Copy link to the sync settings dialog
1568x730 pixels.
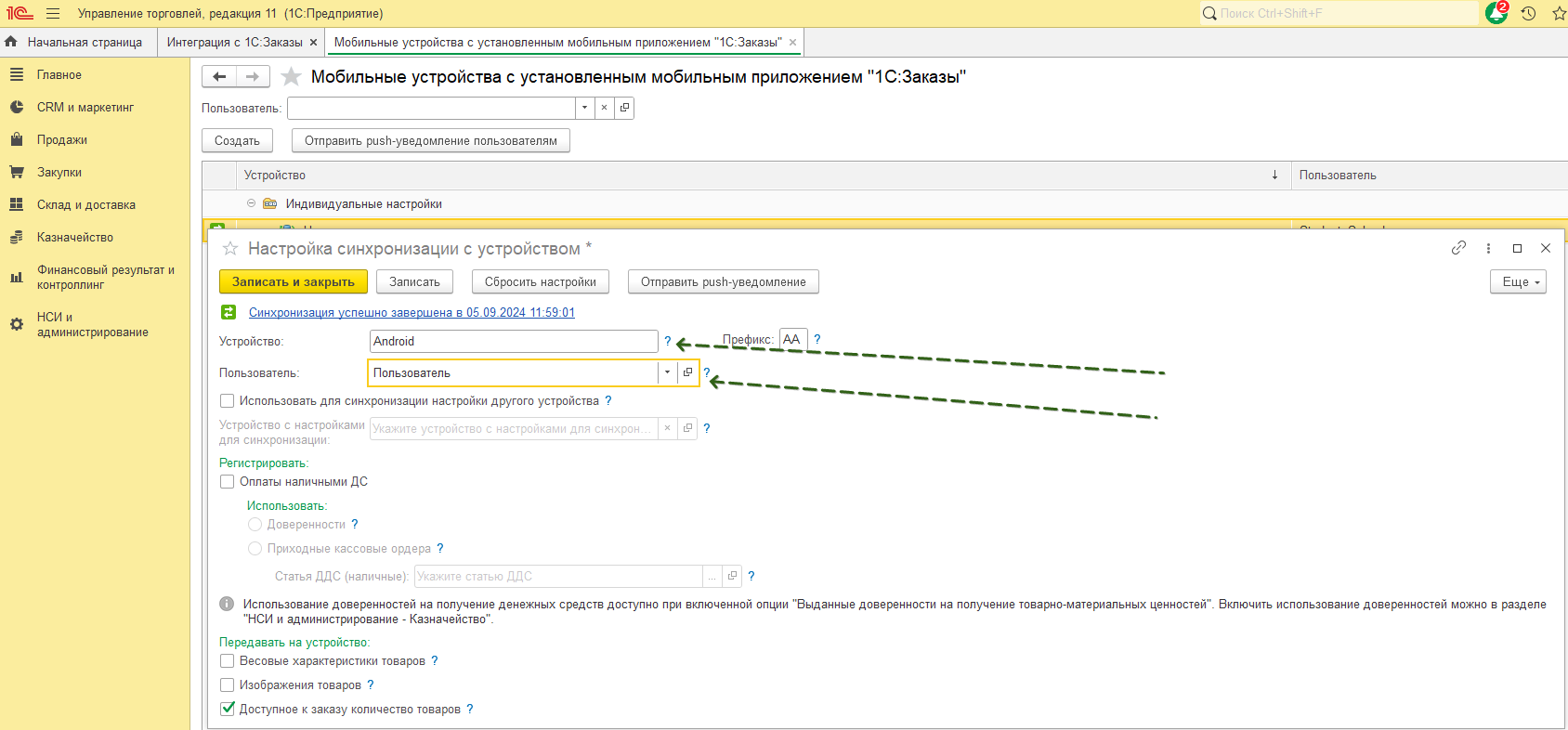pos(1458,248)
